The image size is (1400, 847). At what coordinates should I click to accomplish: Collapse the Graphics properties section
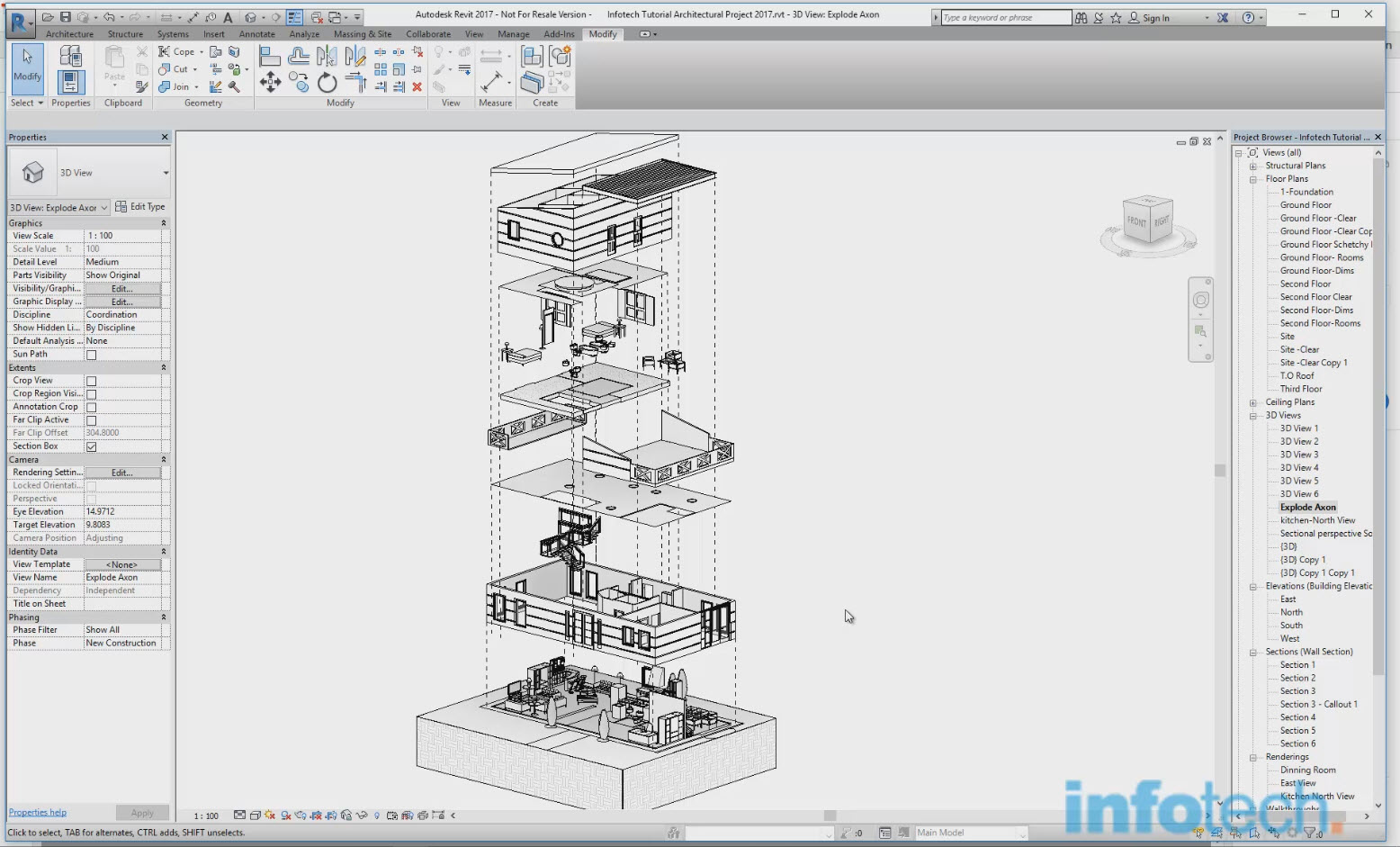tap(164, 223)
